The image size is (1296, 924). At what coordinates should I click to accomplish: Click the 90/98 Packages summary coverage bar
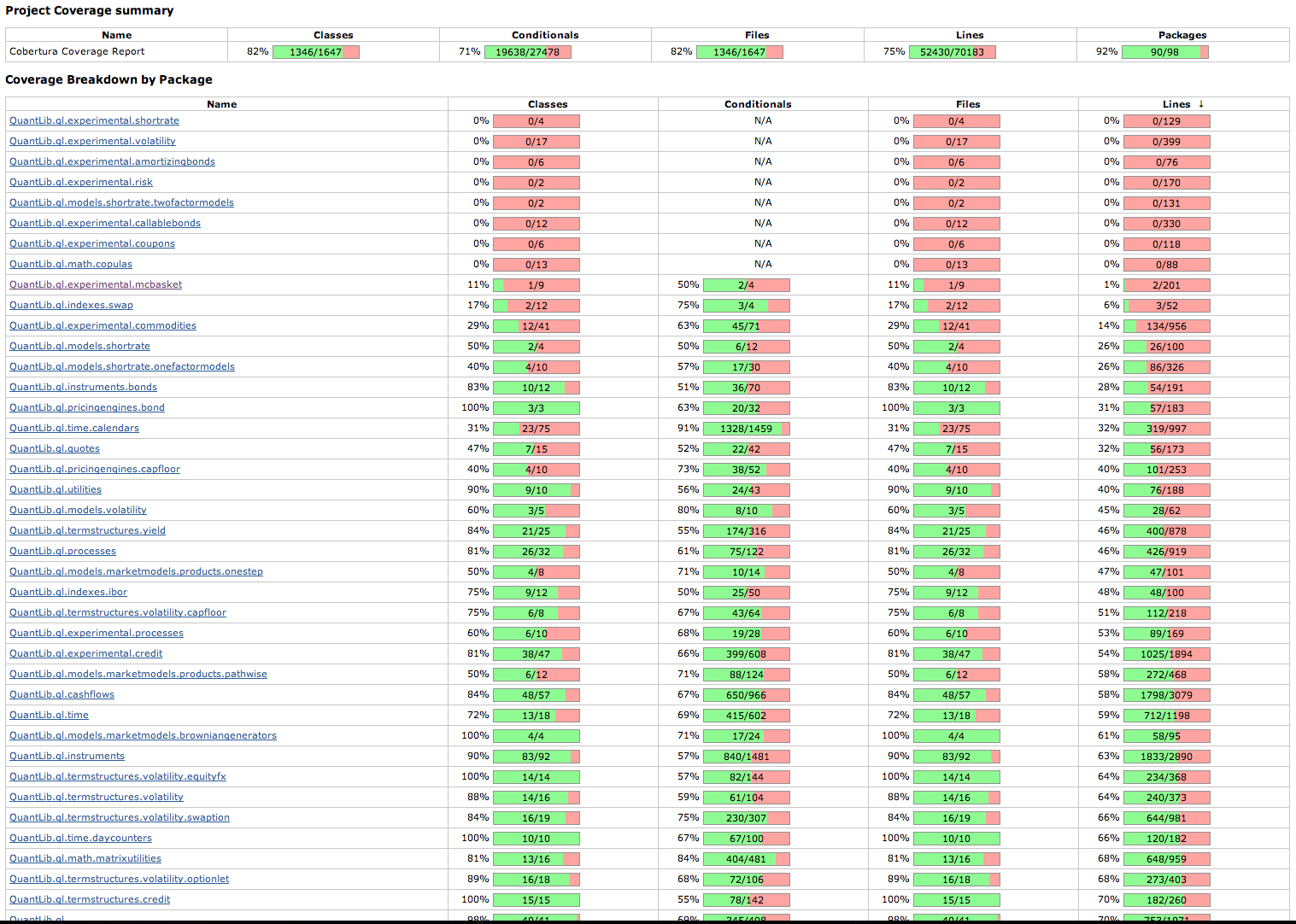[1164, 52]
